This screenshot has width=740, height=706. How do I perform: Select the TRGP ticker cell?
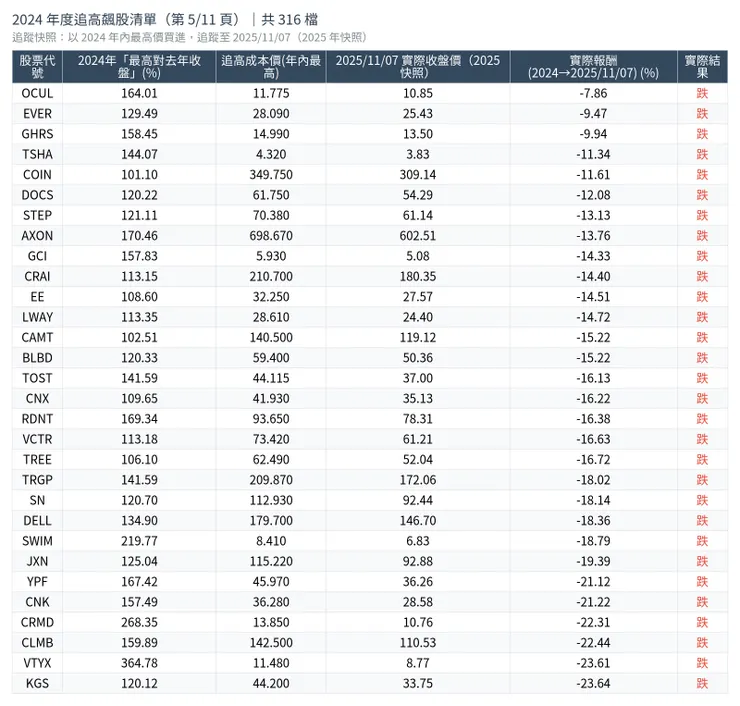37,480
